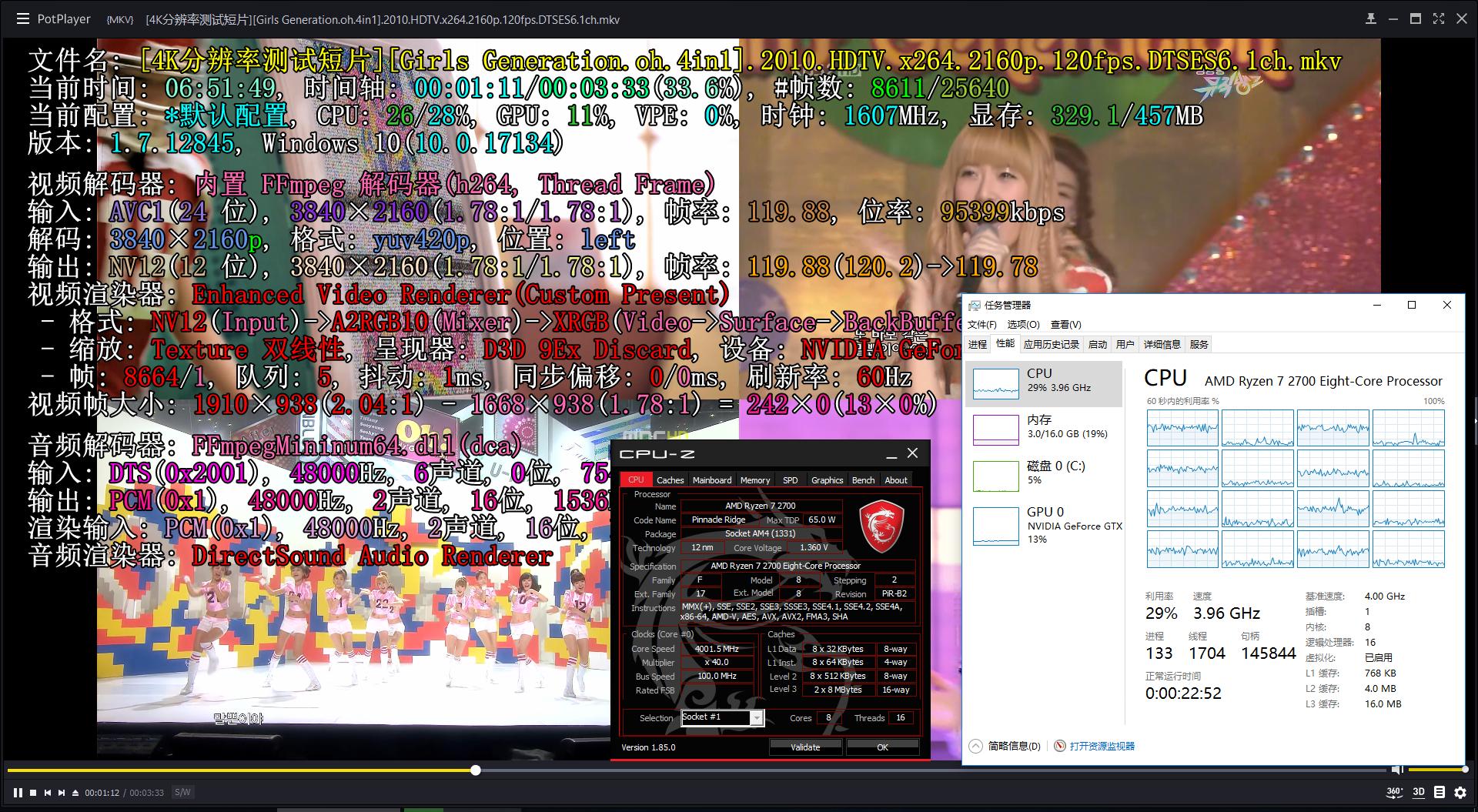
Task: Switch to the 进程 tab
Action: coord(978,344)
